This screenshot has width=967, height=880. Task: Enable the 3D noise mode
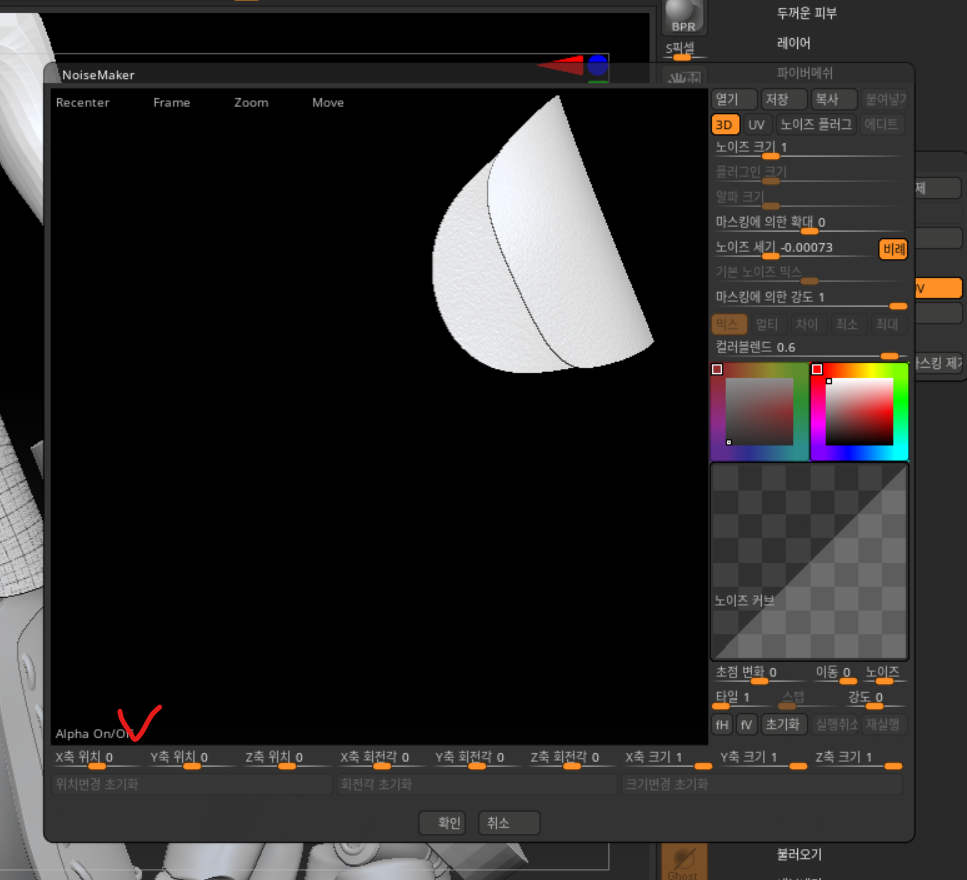(725, 125)
